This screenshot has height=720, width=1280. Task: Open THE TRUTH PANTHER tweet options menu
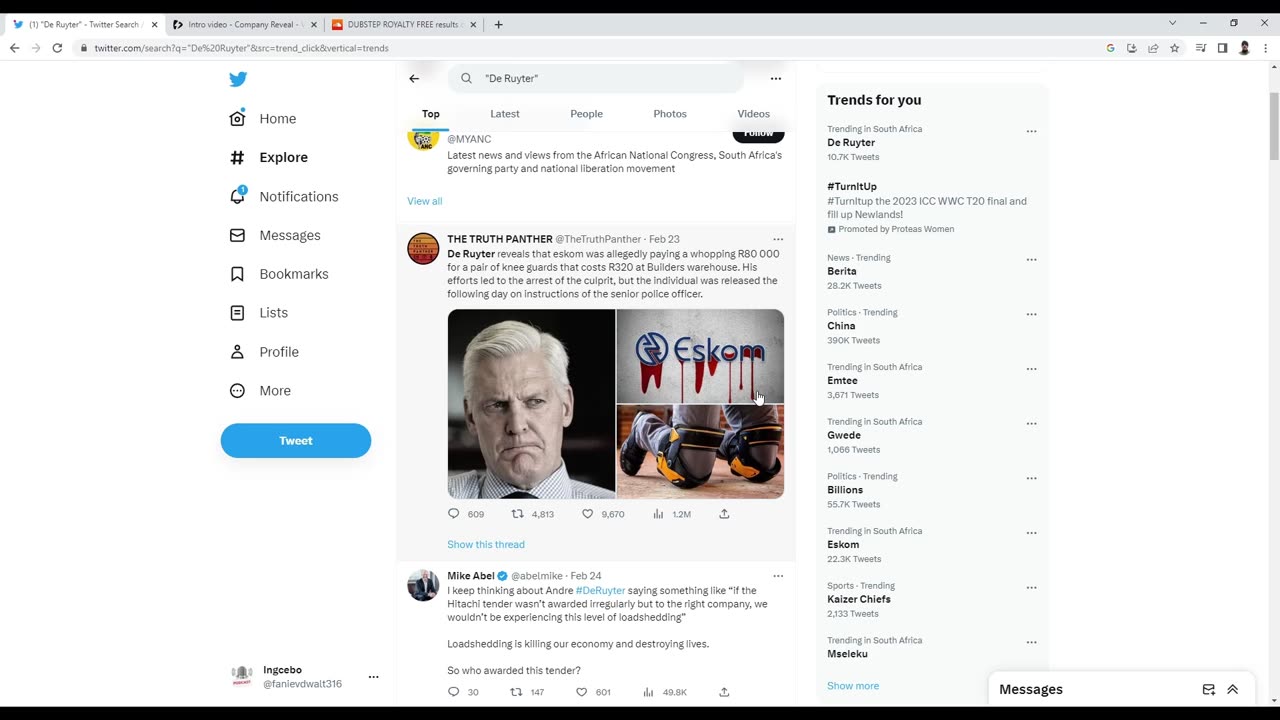tap(778, 240)
